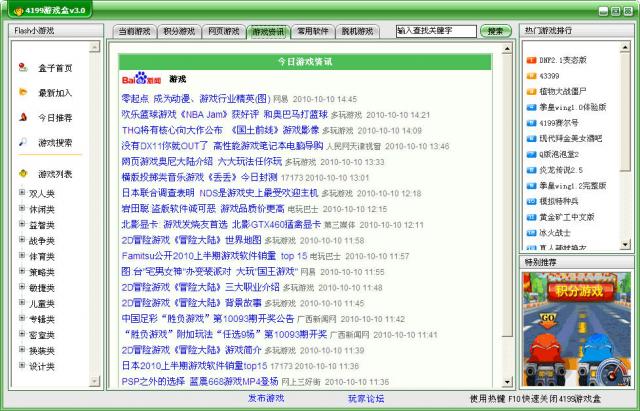Open the 网页游戏 tab
Image resolution: width=640 pixels, height=411 pixels.
pyautogui.click(x=224, y=31)
